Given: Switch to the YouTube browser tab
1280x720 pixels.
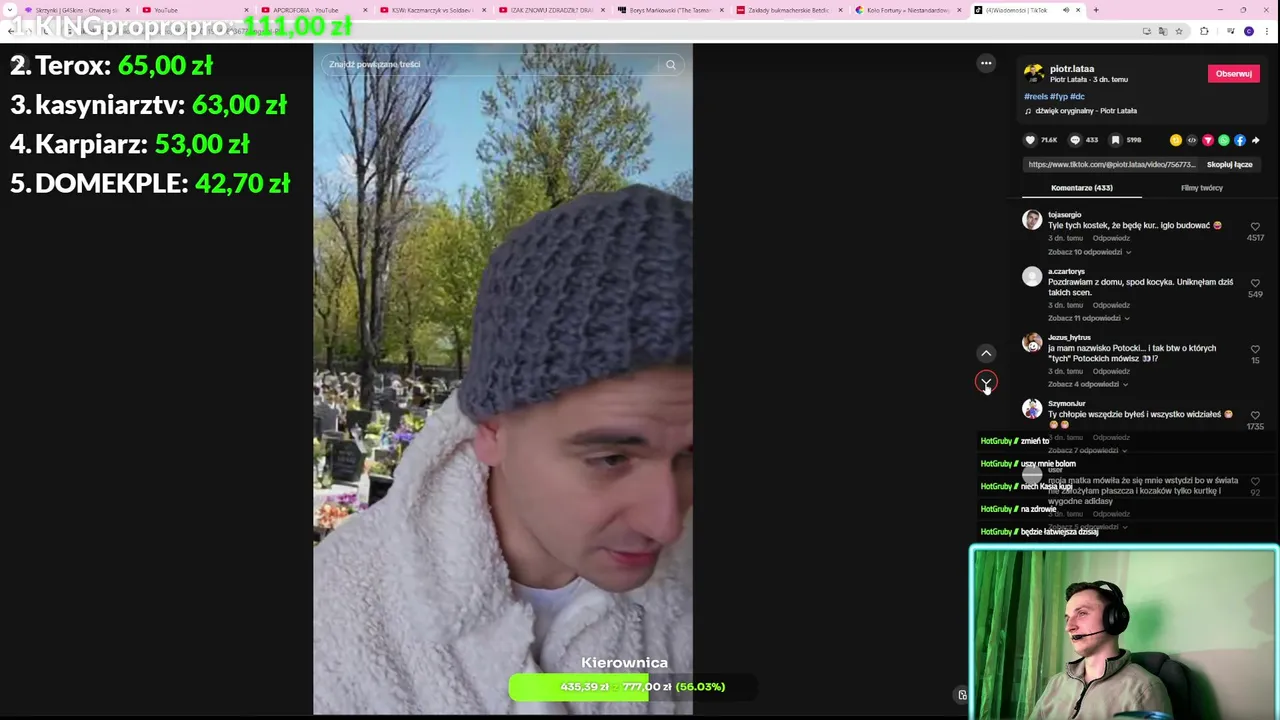Looking at the screenshot, I should coord(195,10).
